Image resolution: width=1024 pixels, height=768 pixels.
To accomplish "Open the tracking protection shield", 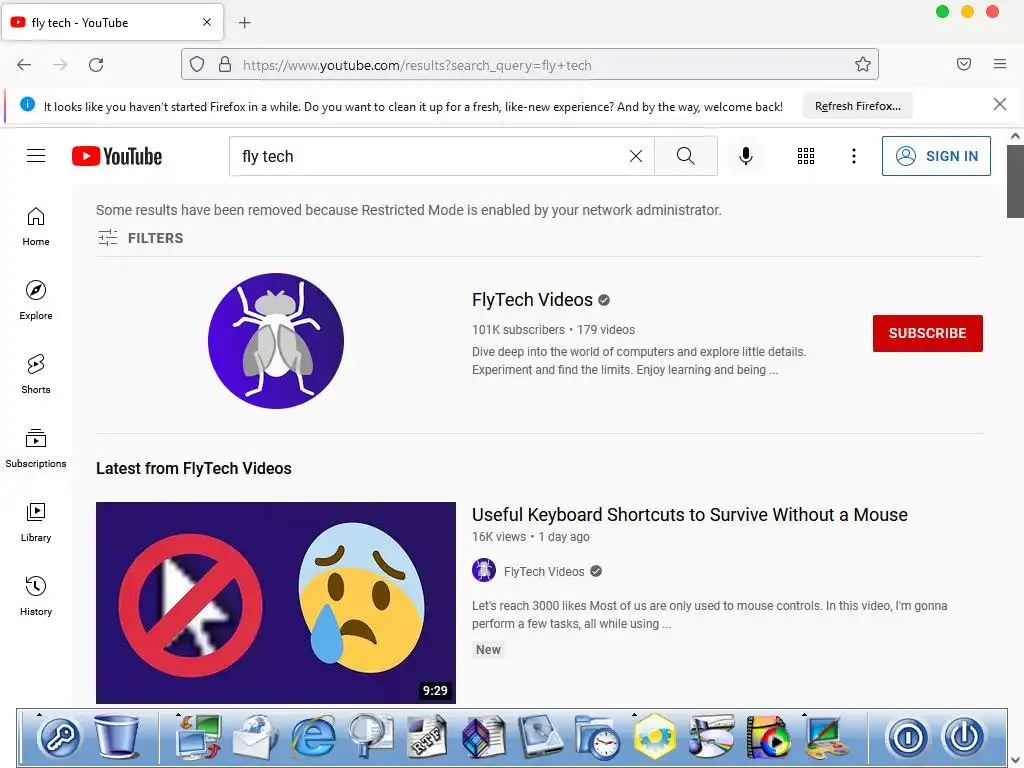I will tap(197, 64).
